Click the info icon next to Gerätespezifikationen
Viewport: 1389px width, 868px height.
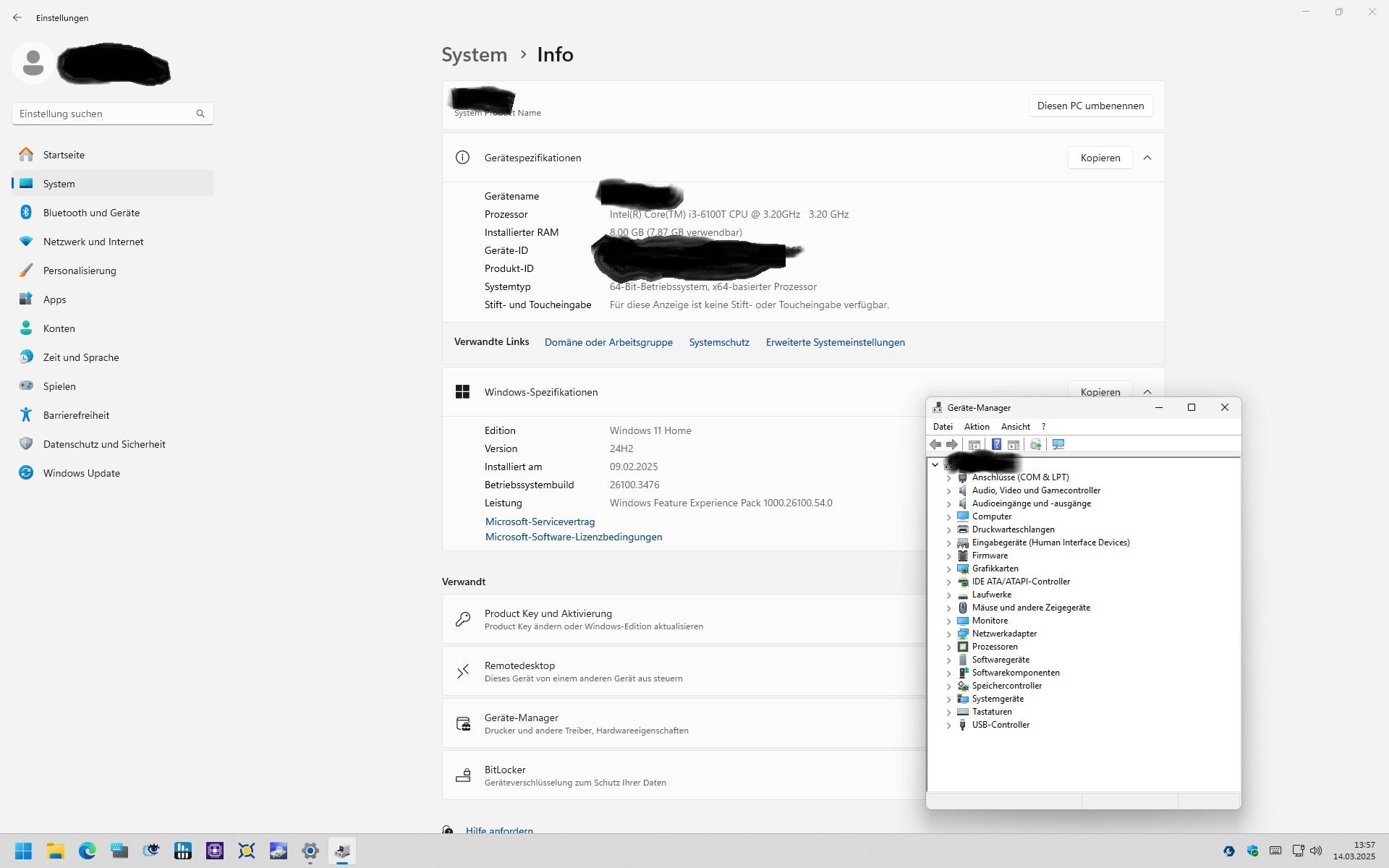pos(462,158)
